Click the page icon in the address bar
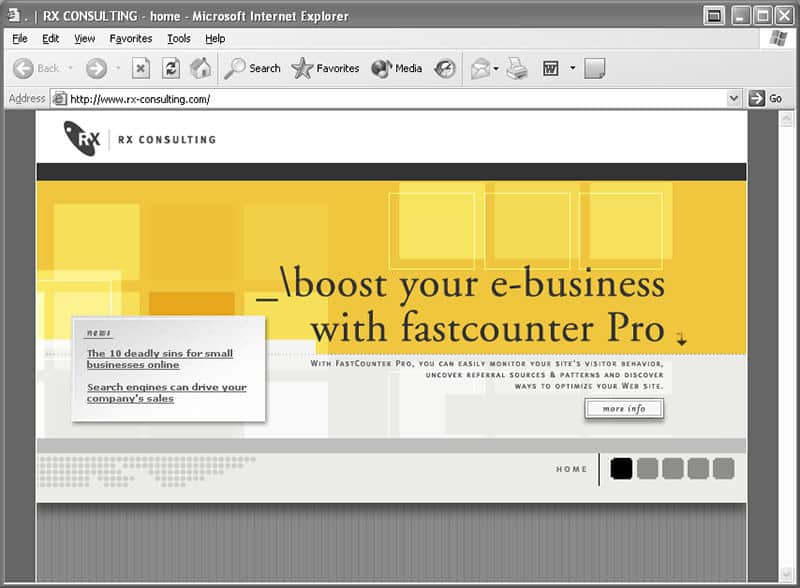Viewport: 800px width, 588px height. click(60, 99)
